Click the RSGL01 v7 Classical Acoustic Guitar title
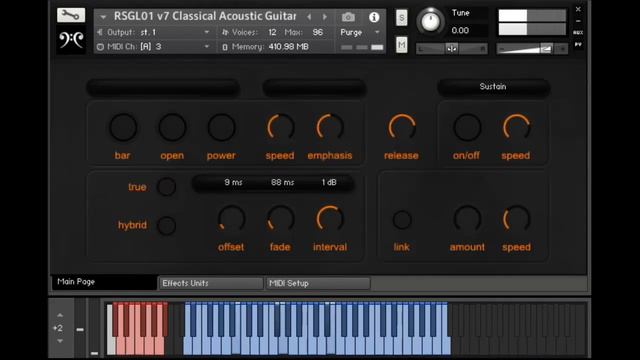Screen dimensions: 640x360 click(205, 17)
